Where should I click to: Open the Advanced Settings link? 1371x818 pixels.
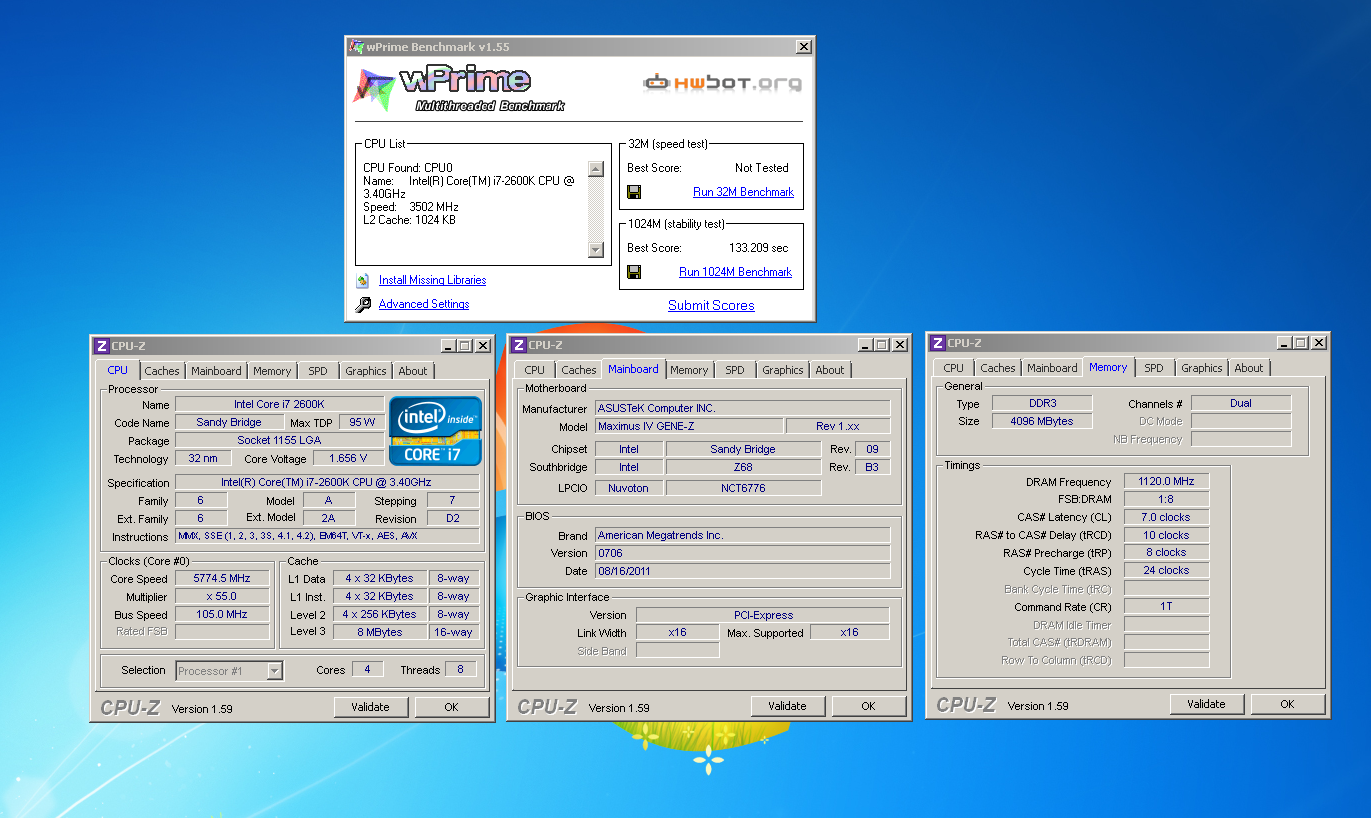424,304
